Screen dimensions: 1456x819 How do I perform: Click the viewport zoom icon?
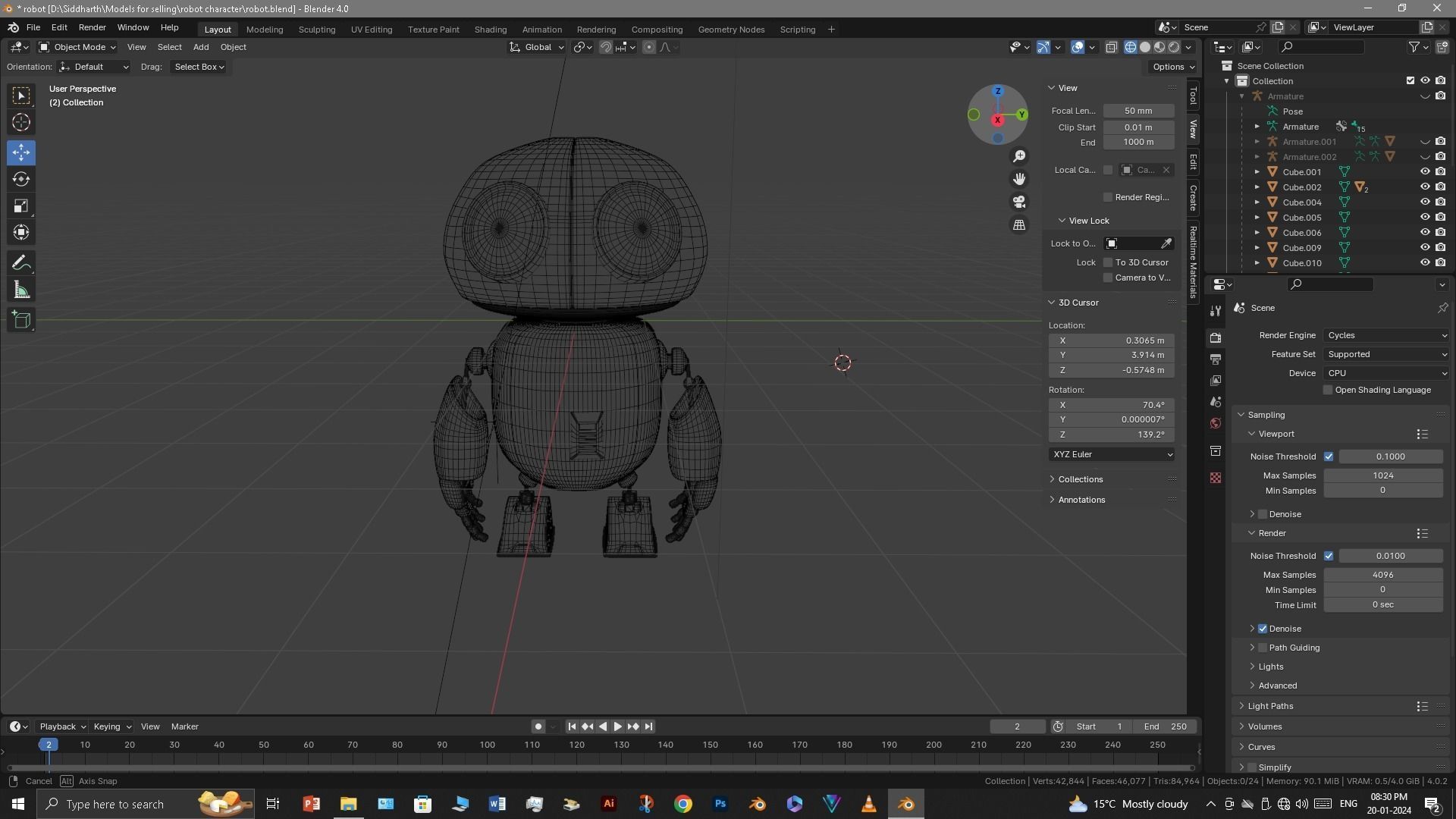[1019, 156]
